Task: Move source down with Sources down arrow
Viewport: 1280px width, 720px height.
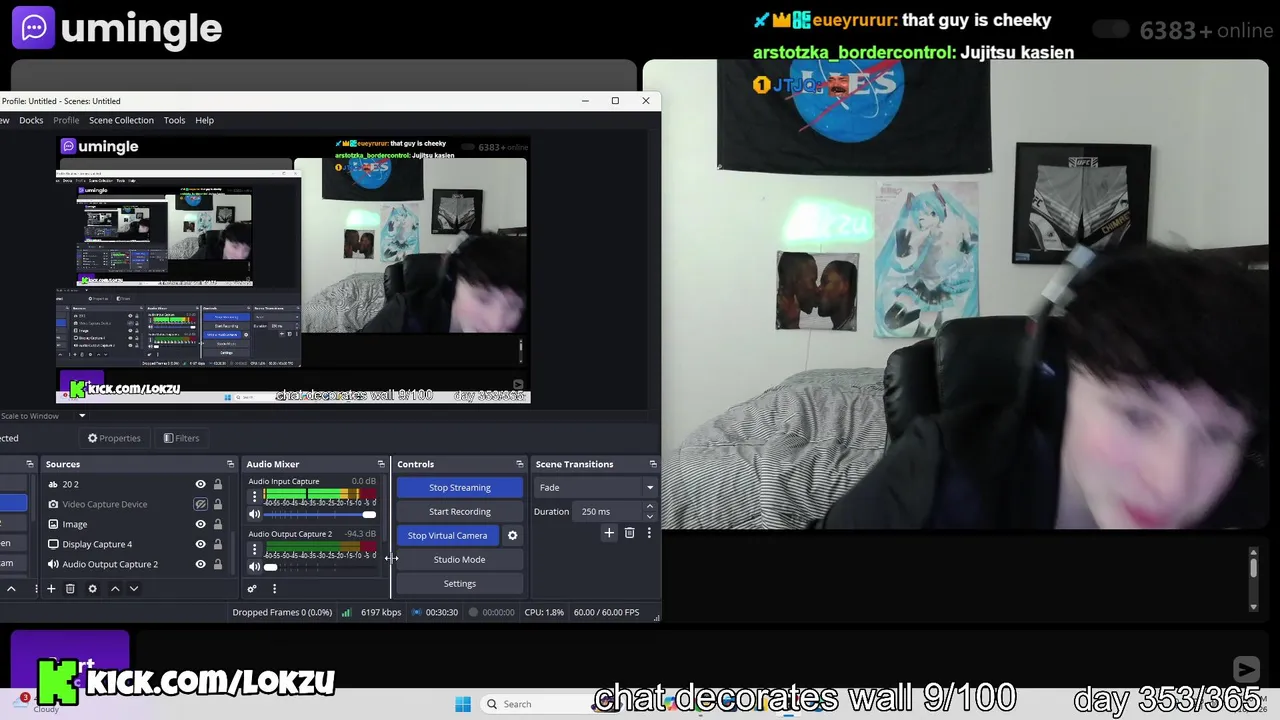Action: click(x=134, y=589)
